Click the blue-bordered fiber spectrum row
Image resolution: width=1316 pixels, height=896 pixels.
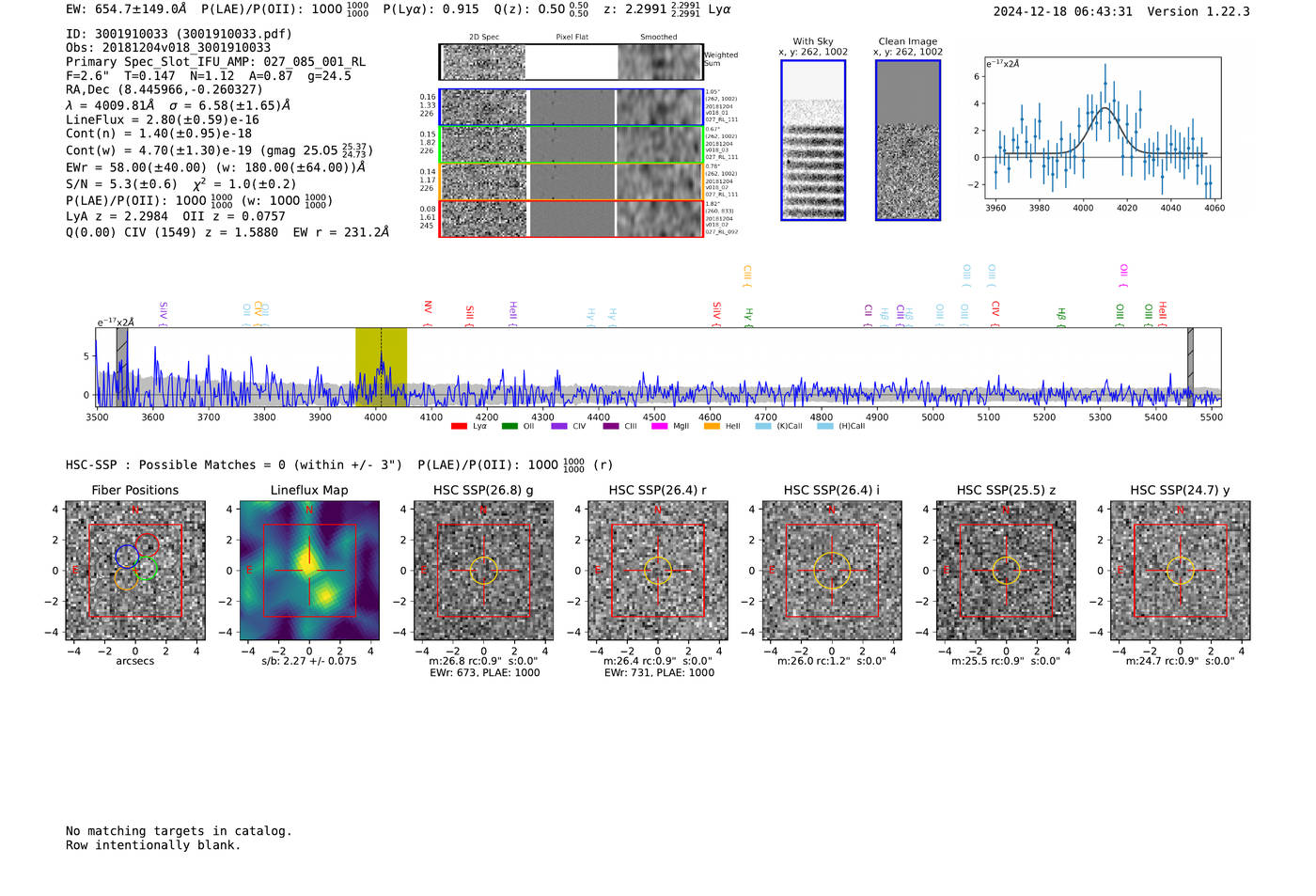click(x=572, y=107)
